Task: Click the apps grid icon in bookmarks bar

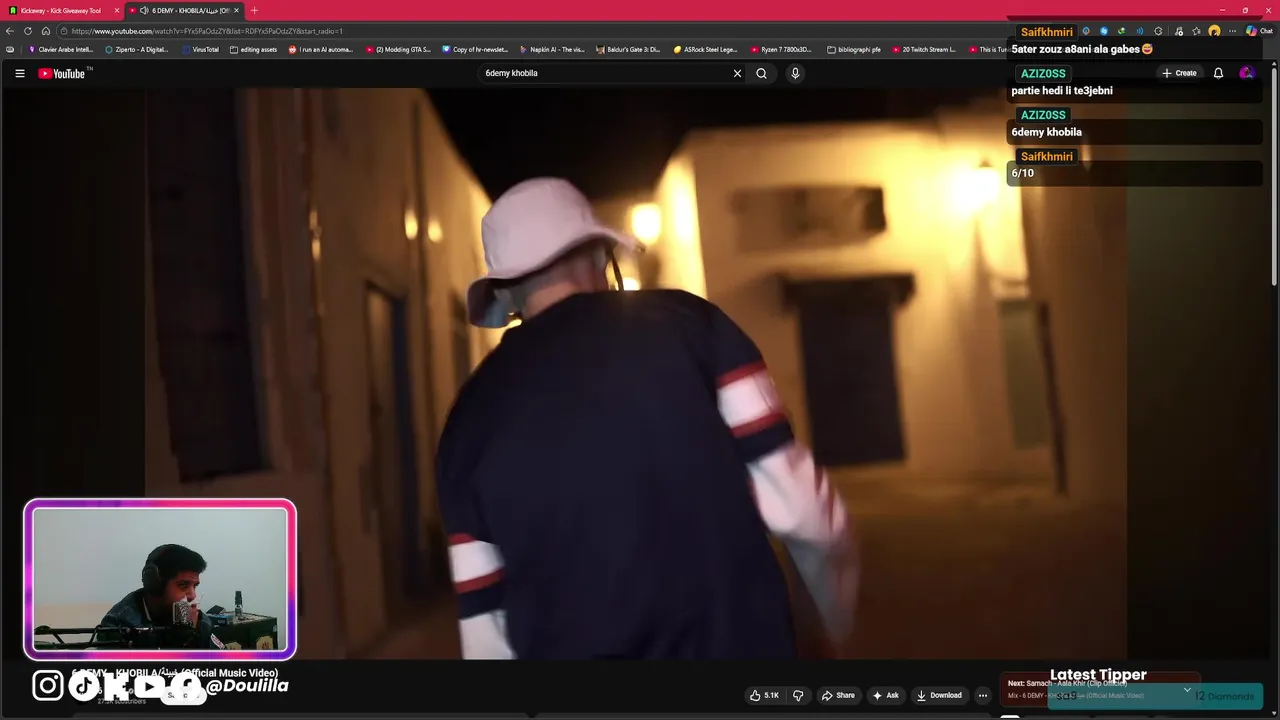Action: (10, 49)
